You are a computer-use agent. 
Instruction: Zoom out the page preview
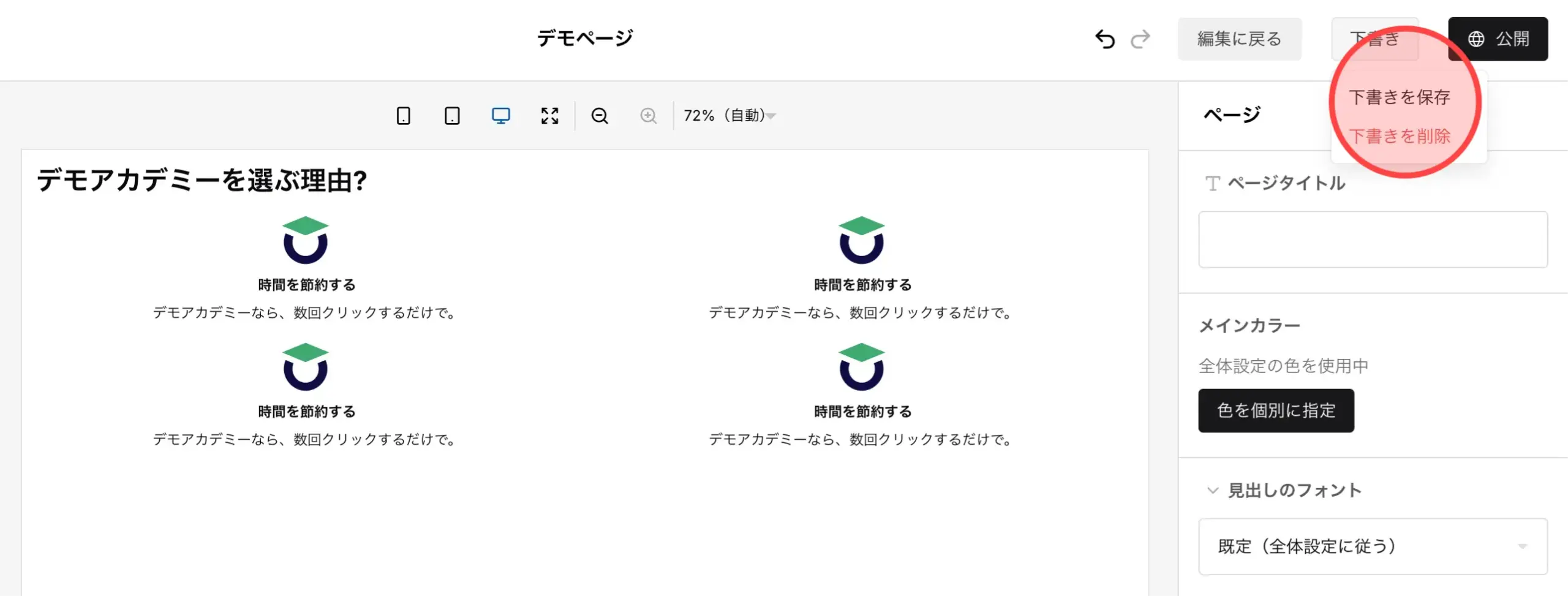[x=600, y=116]
